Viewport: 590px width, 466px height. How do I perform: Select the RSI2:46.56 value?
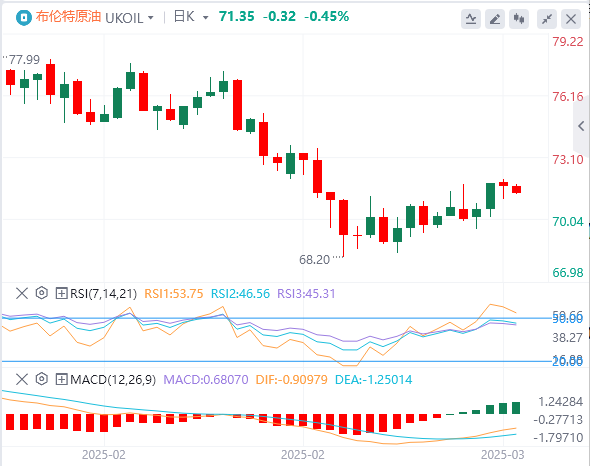[240, 294]
